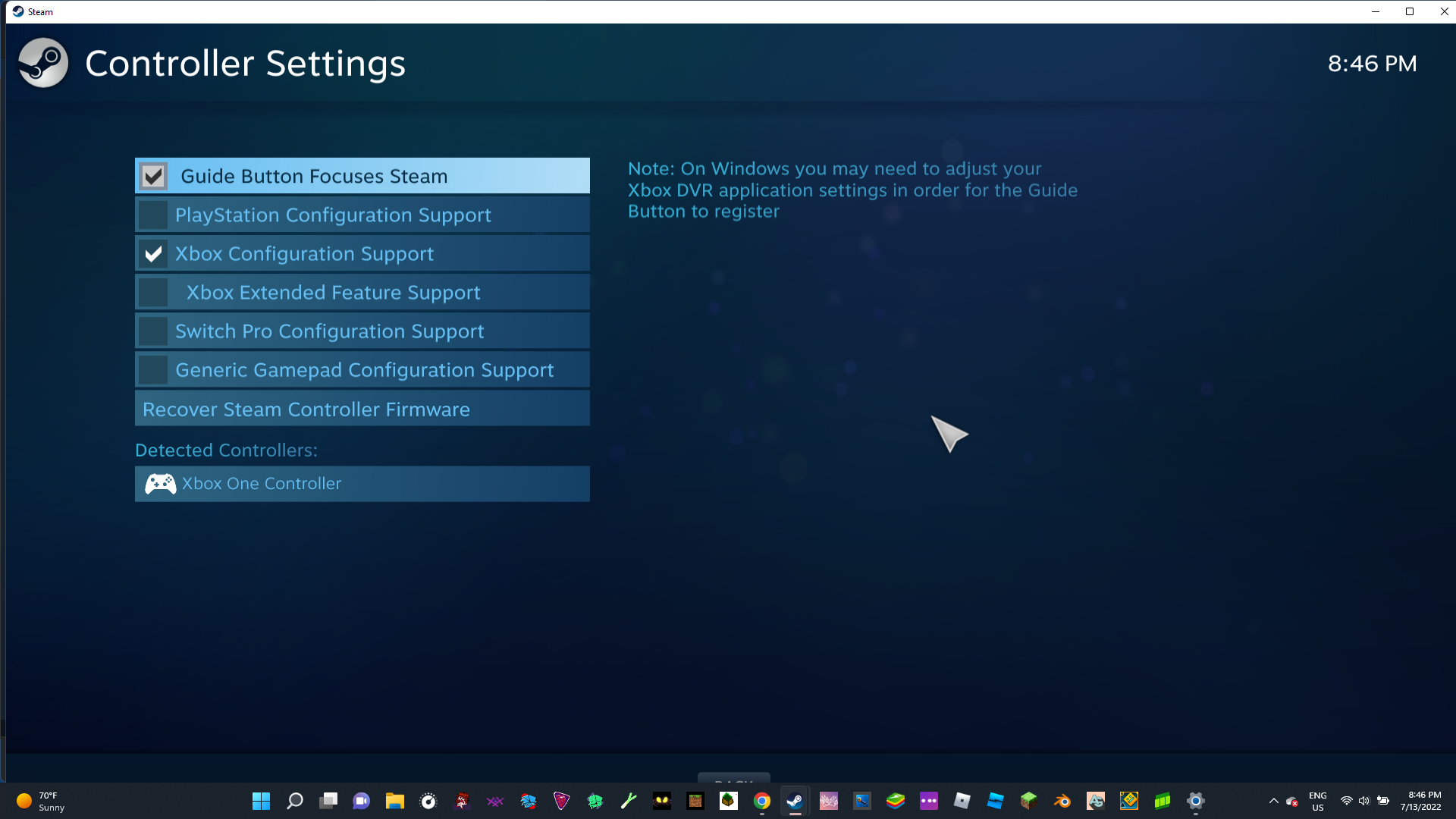
Task: Open Google Chrome from the taskbar
Action: pos(761,801)
